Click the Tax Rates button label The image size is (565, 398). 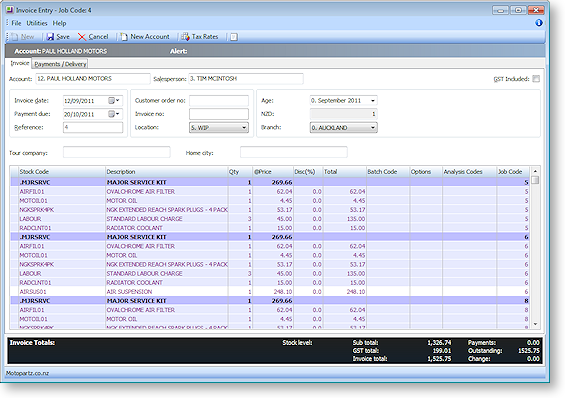point(205,37)
